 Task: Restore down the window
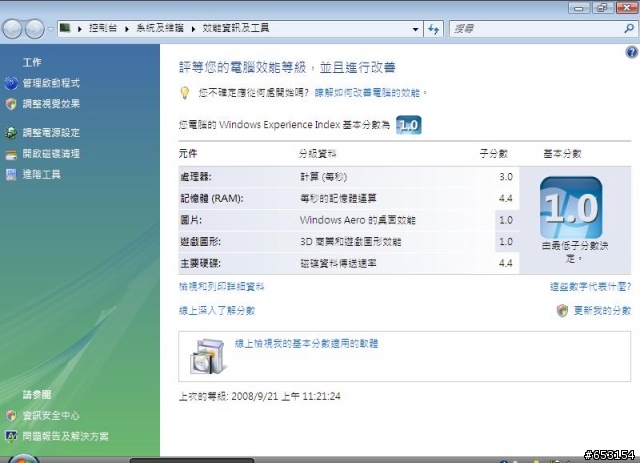[x=603, y=8]
